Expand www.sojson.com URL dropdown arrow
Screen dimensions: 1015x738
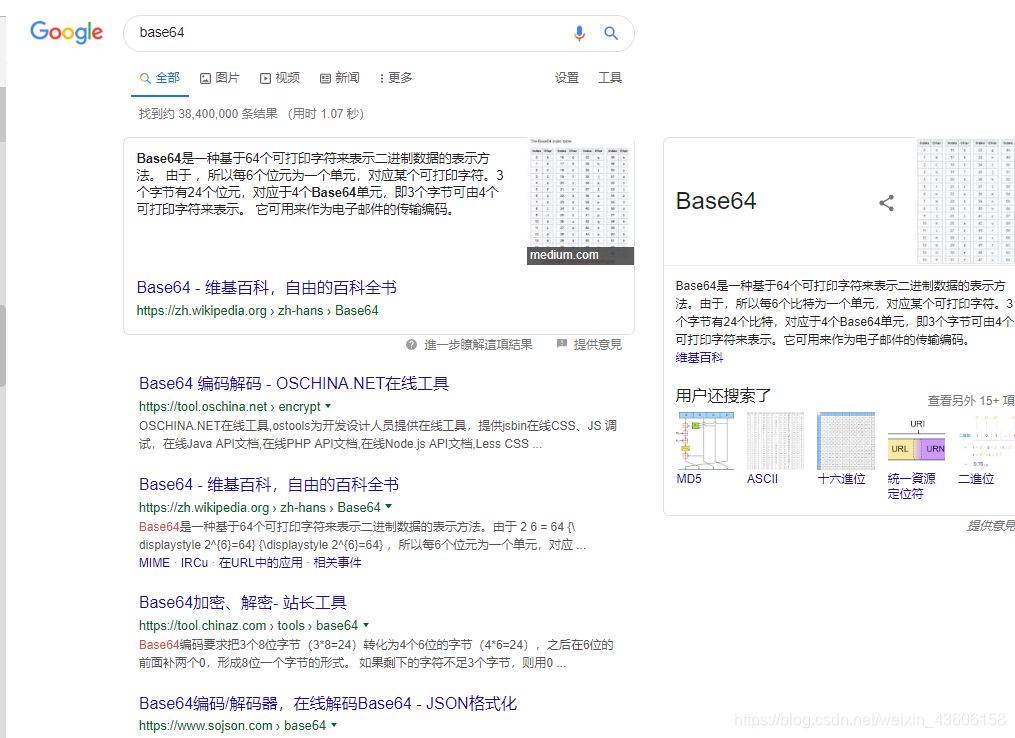coord(334,725)
